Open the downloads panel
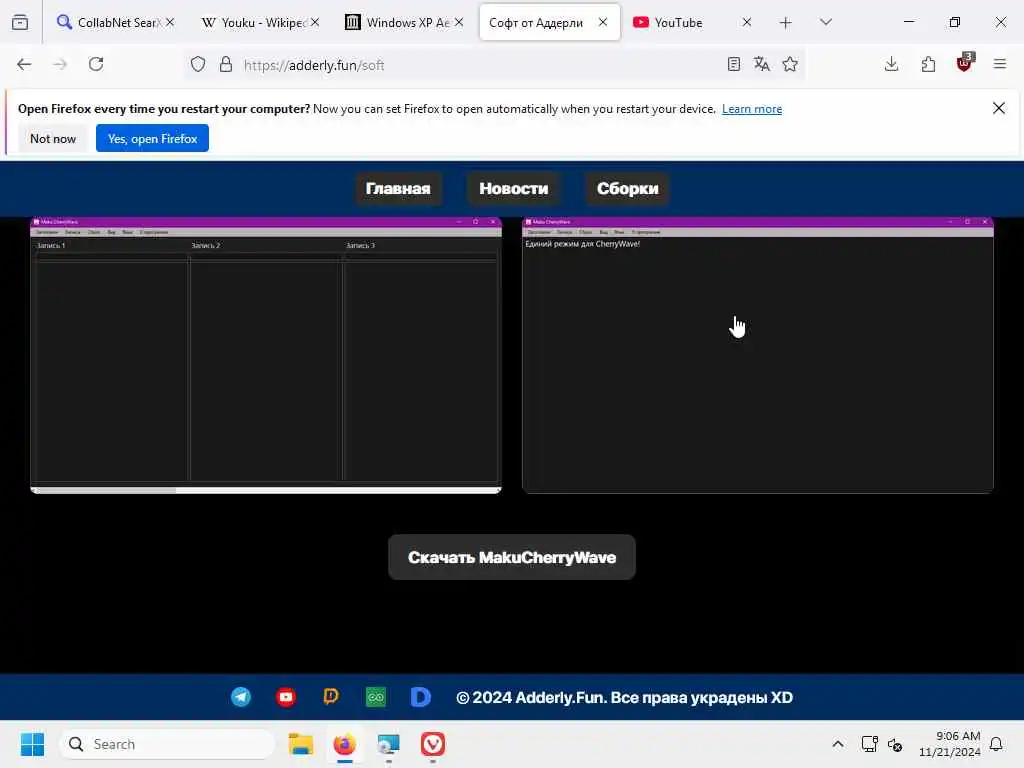Viewport: 1024px width, 768px height. click(891, 64)
